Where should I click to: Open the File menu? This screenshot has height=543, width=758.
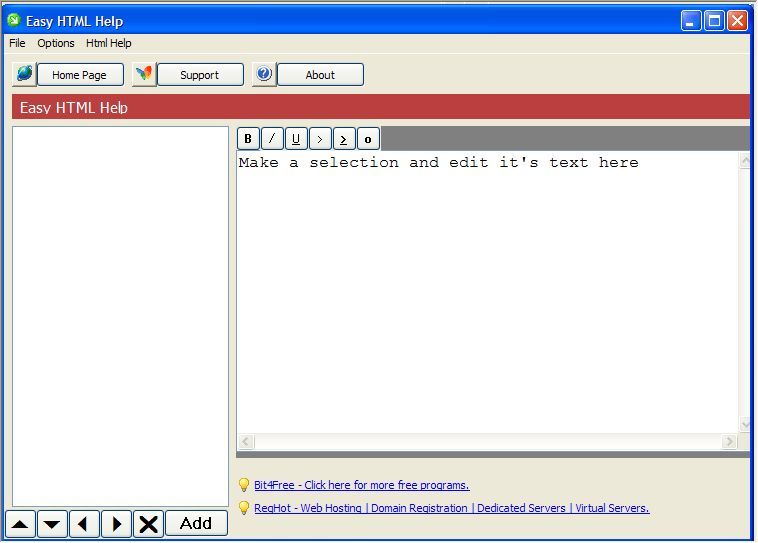[17, 43]
